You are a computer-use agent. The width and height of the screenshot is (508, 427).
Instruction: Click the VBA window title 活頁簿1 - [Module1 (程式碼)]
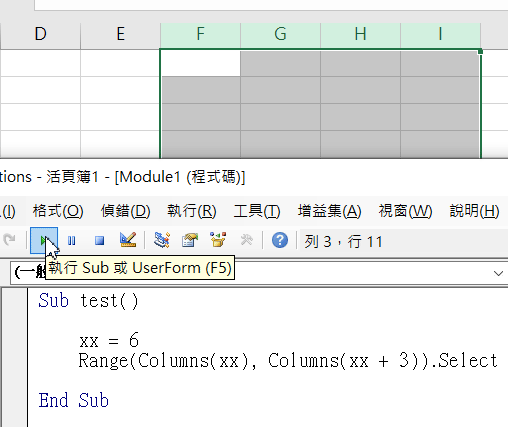coord(146,177)
